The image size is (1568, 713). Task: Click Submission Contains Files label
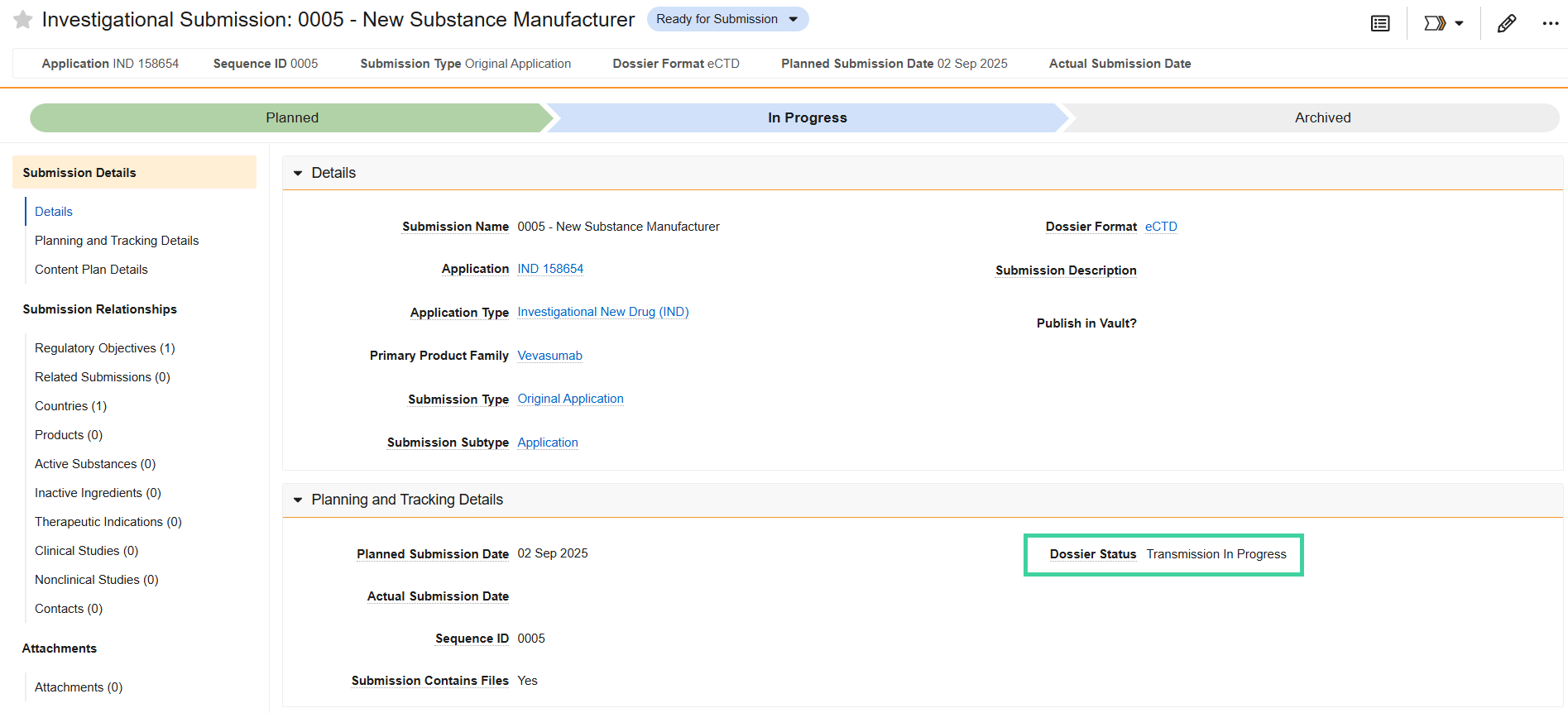(x=430, y=681)
